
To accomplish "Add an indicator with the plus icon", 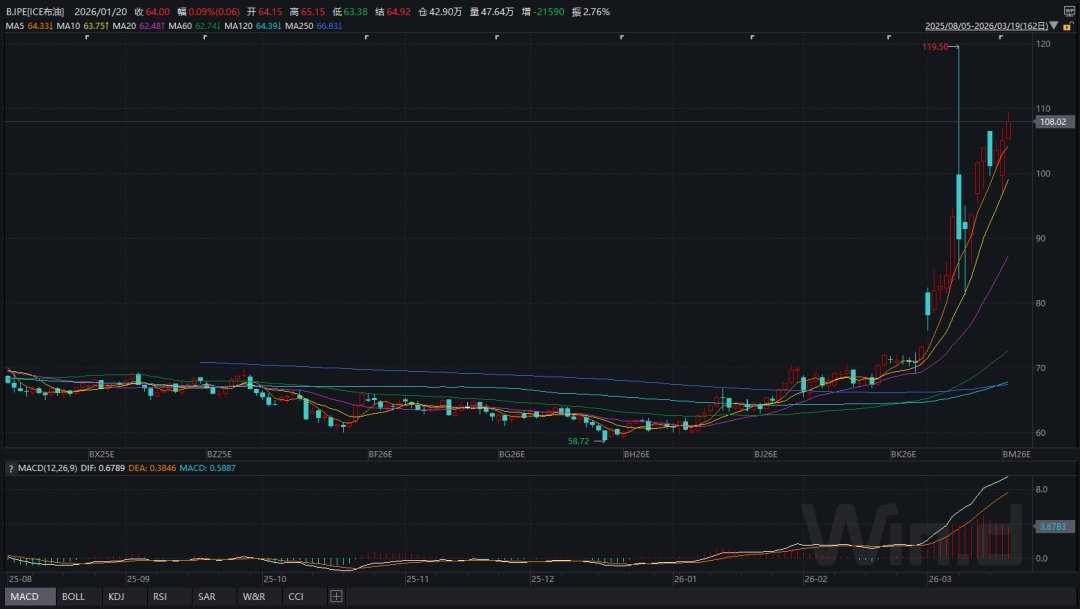I will pyautogui.click(x=336, y=597).
